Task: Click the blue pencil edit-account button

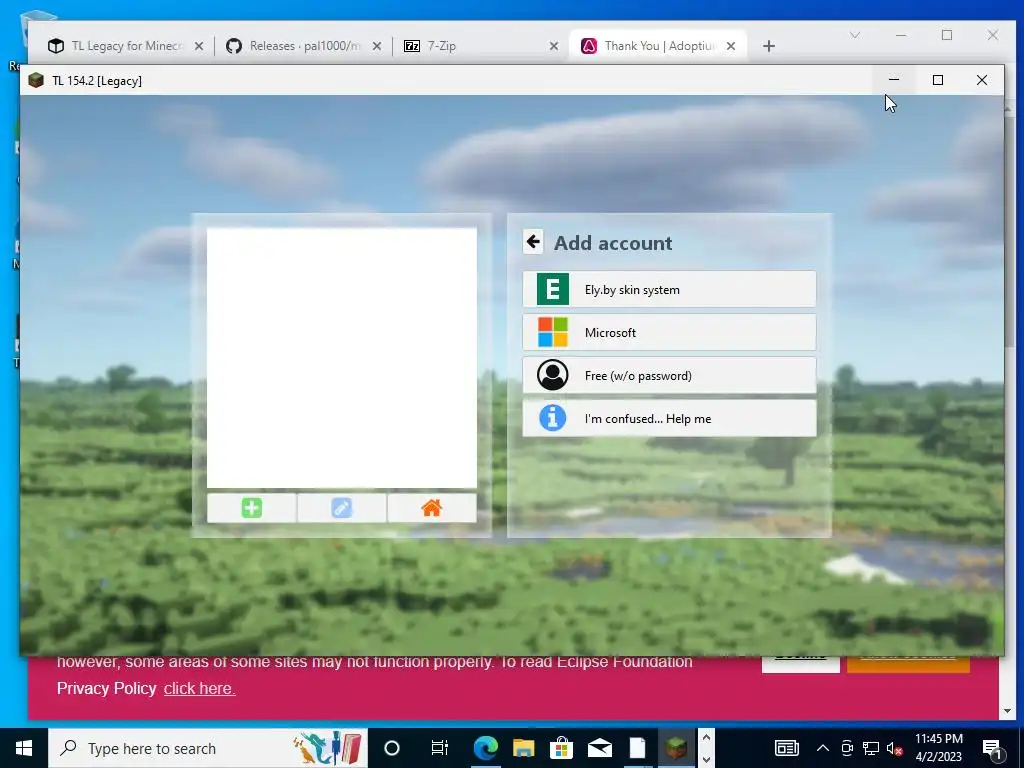Action: (342, 508)
